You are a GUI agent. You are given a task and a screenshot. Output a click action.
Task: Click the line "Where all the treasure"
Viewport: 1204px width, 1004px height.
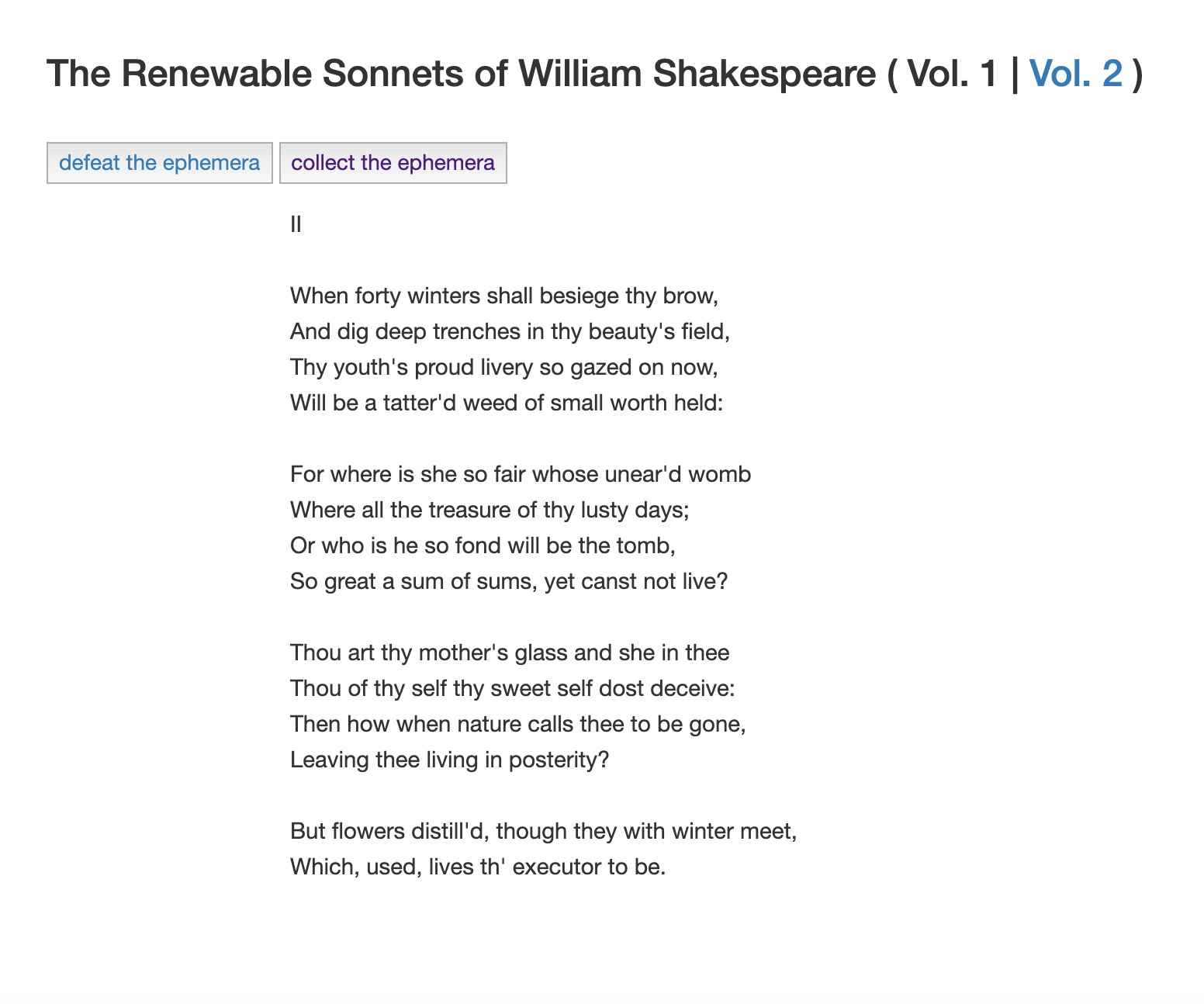[490, 510]
